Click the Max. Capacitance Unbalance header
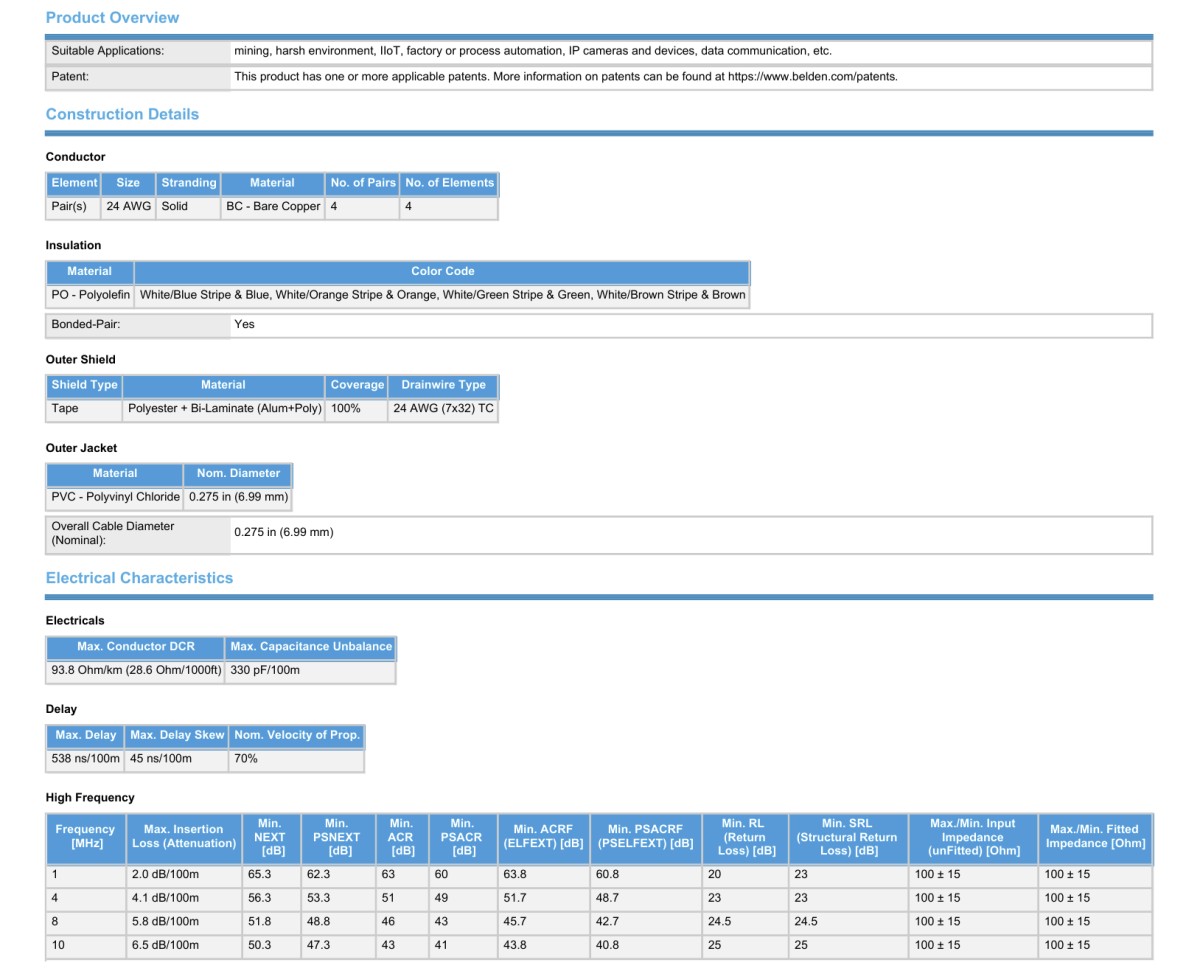 pyautogui.click(x=311, y=647)
